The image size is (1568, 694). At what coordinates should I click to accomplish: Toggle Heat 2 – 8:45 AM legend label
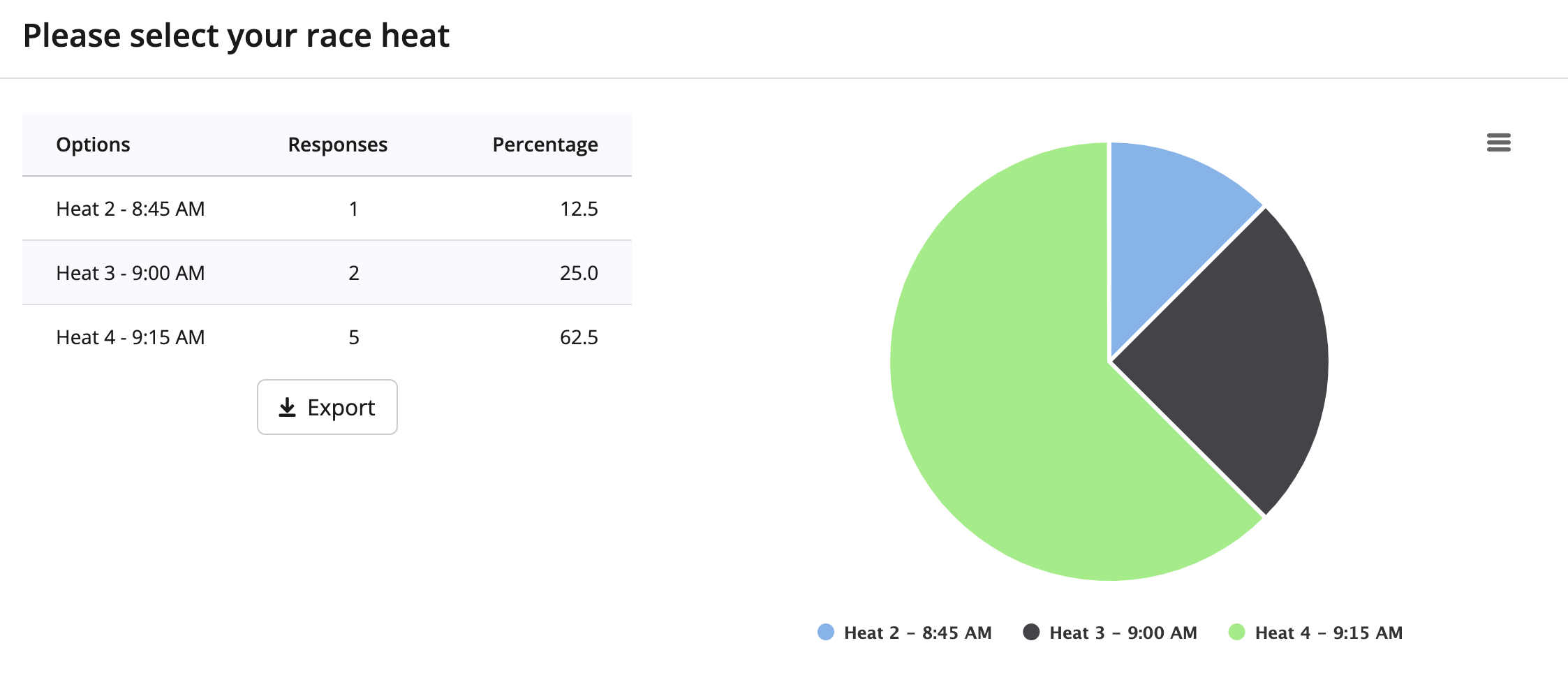(x=917, y=633)
